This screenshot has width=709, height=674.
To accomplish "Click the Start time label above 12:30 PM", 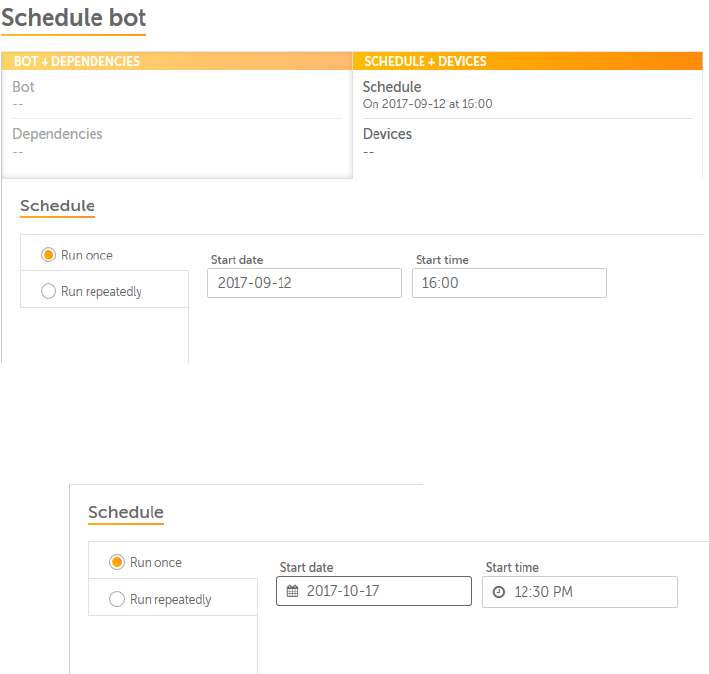I will (x=512, y=567).
